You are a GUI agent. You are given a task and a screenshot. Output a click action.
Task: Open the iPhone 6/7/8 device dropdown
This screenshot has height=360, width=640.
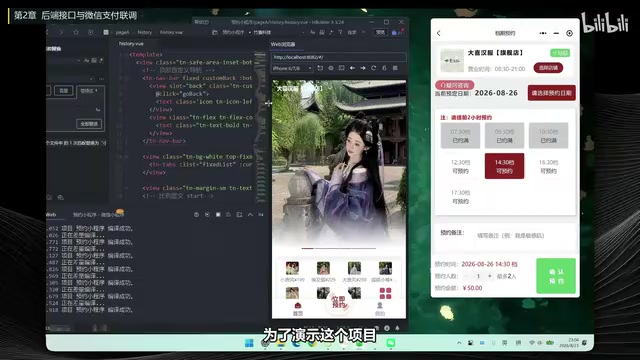[x=292, y=68]
